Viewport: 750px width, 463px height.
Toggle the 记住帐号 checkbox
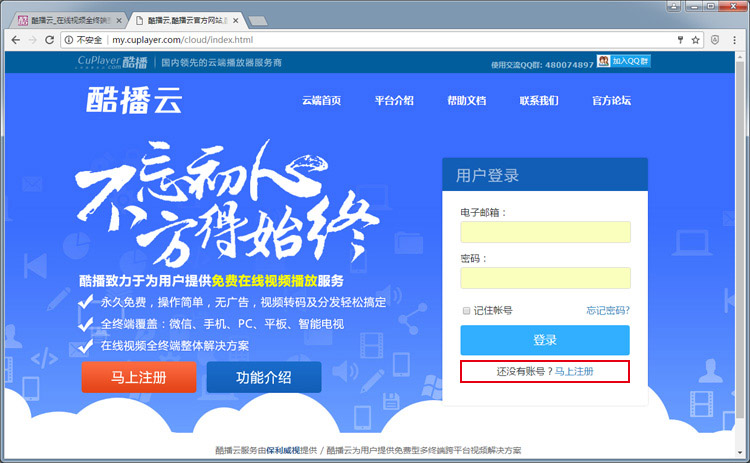(x=466, y=311)
